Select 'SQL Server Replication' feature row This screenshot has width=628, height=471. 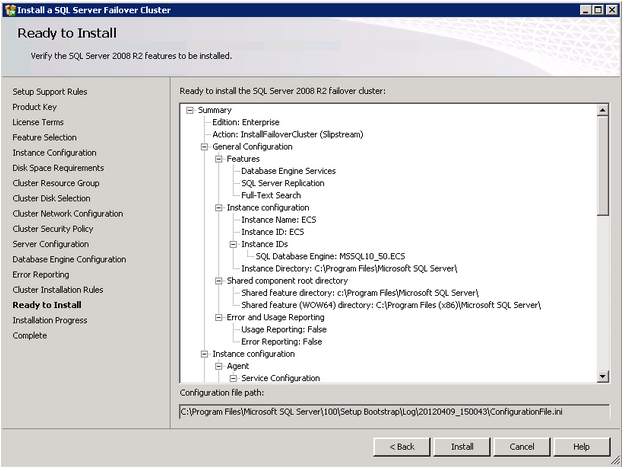[x=283, y=183]
